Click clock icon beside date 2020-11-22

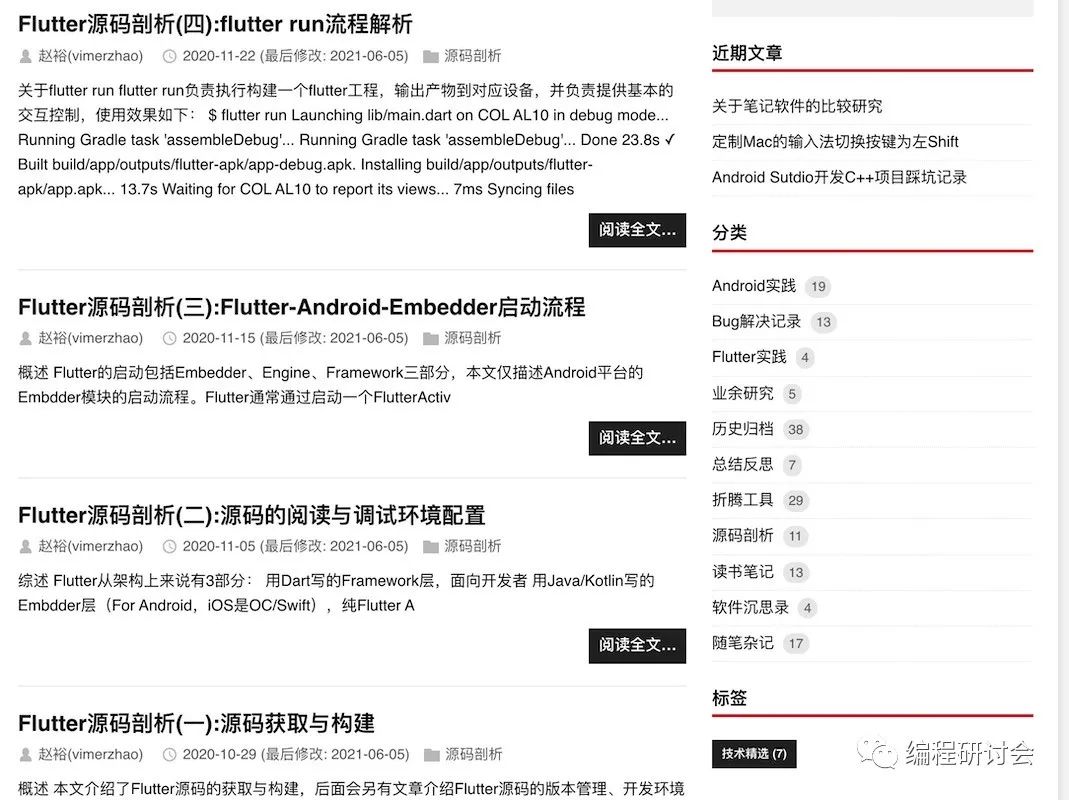tap(170, 56)
